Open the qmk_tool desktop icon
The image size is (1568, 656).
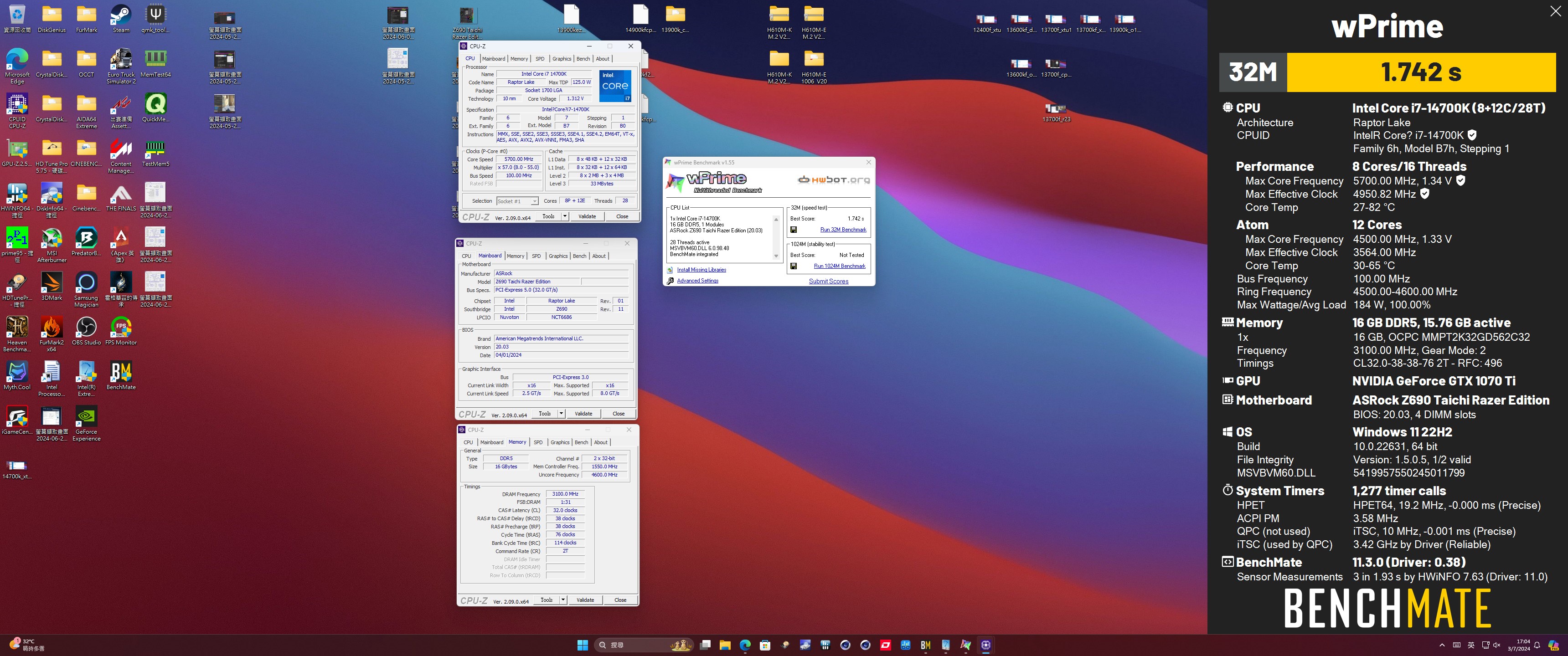(x=156, y=19)
